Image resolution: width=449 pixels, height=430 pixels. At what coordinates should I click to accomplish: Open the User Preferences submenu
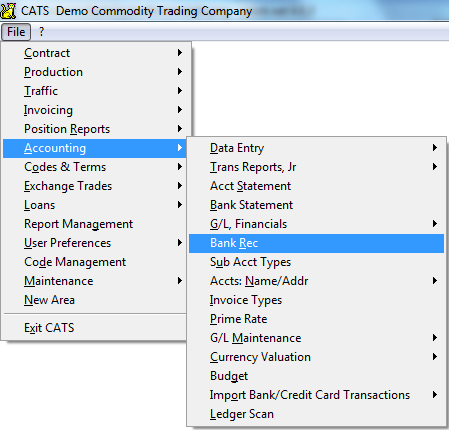point(94,243)
